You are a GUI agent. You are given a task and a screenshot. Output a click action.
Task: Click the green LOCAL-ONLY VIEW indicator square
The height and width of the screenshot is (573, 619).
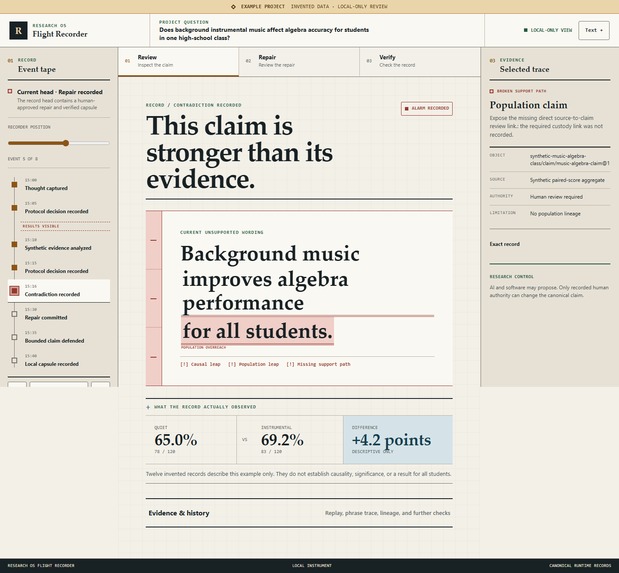[x=525, y=30]
